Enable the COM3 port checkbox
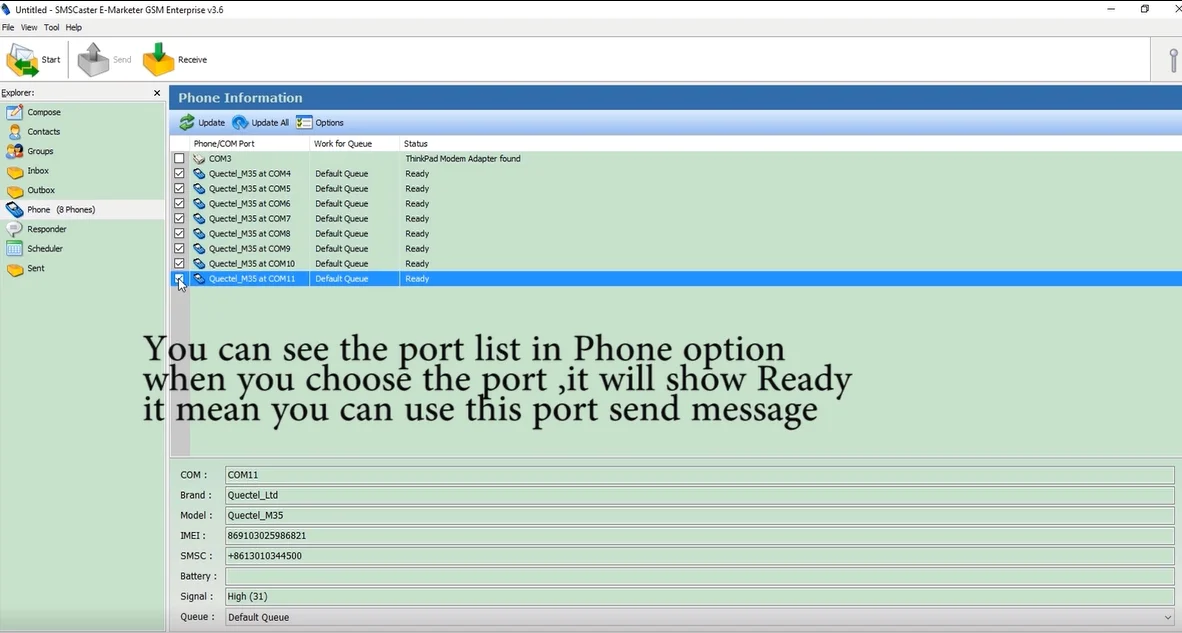 (x=180, y=159)
